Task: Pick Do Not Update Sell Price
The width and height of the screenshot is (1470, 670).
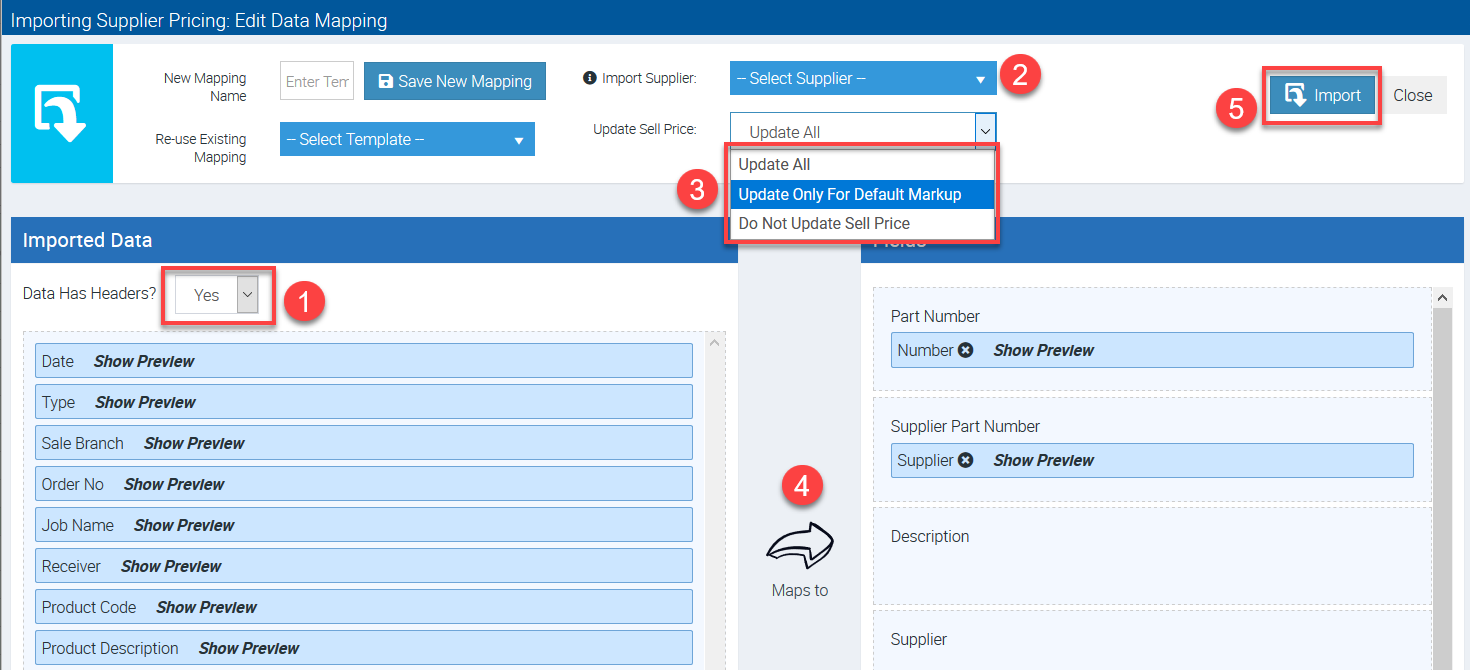Action: [824, 224]
